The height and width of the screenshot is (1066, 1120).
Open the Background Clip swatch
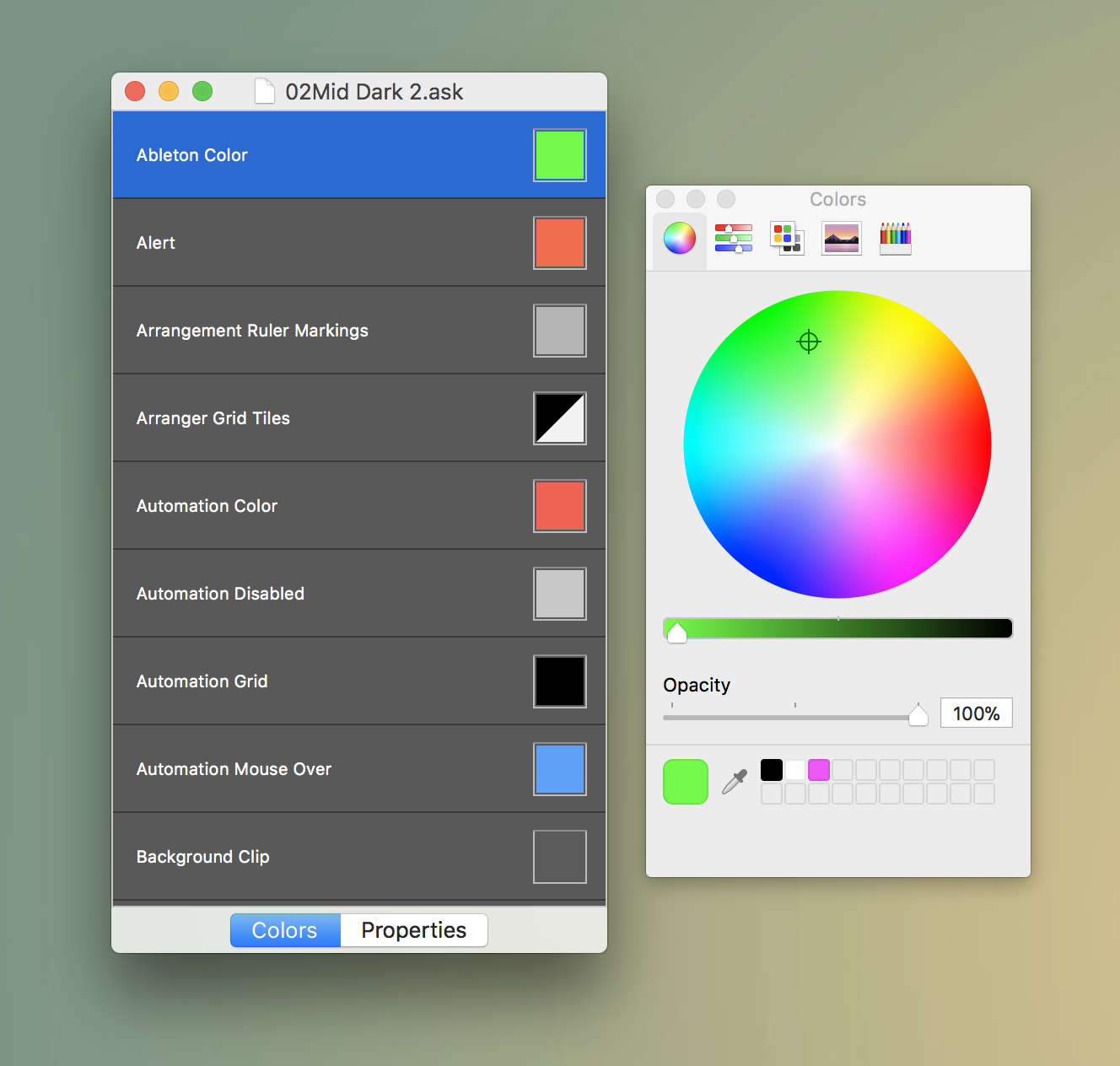pos(560,857)
